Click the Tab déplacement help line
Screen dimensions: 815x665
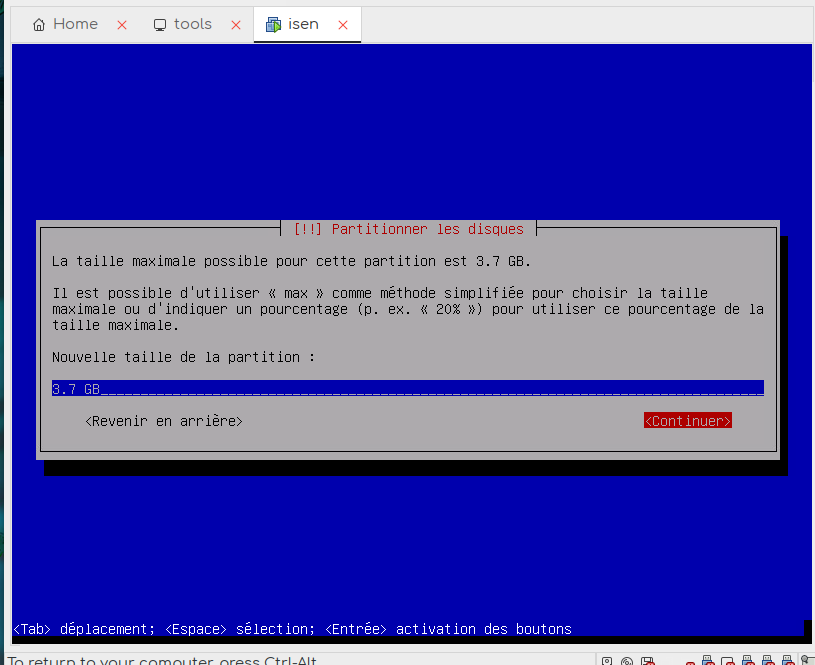pyautogui.click(x=292, y=629)
